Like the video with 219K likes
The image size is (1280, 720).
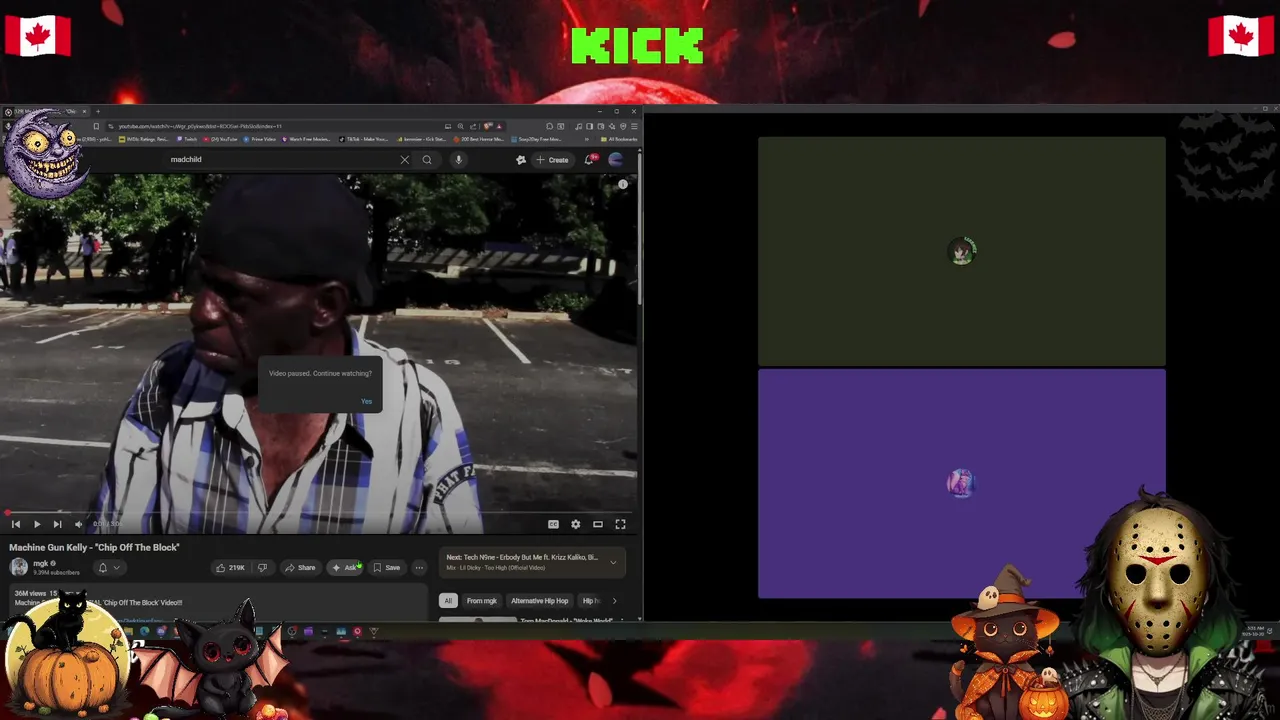[x=230, y=567]
